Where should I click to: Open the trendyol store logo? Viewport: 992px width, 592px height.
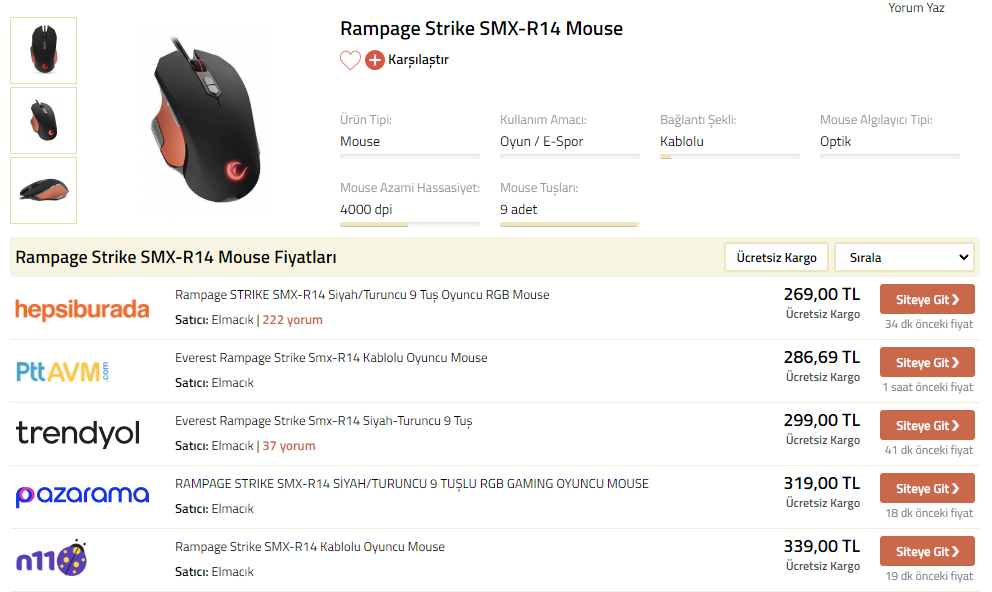[78, 434]
